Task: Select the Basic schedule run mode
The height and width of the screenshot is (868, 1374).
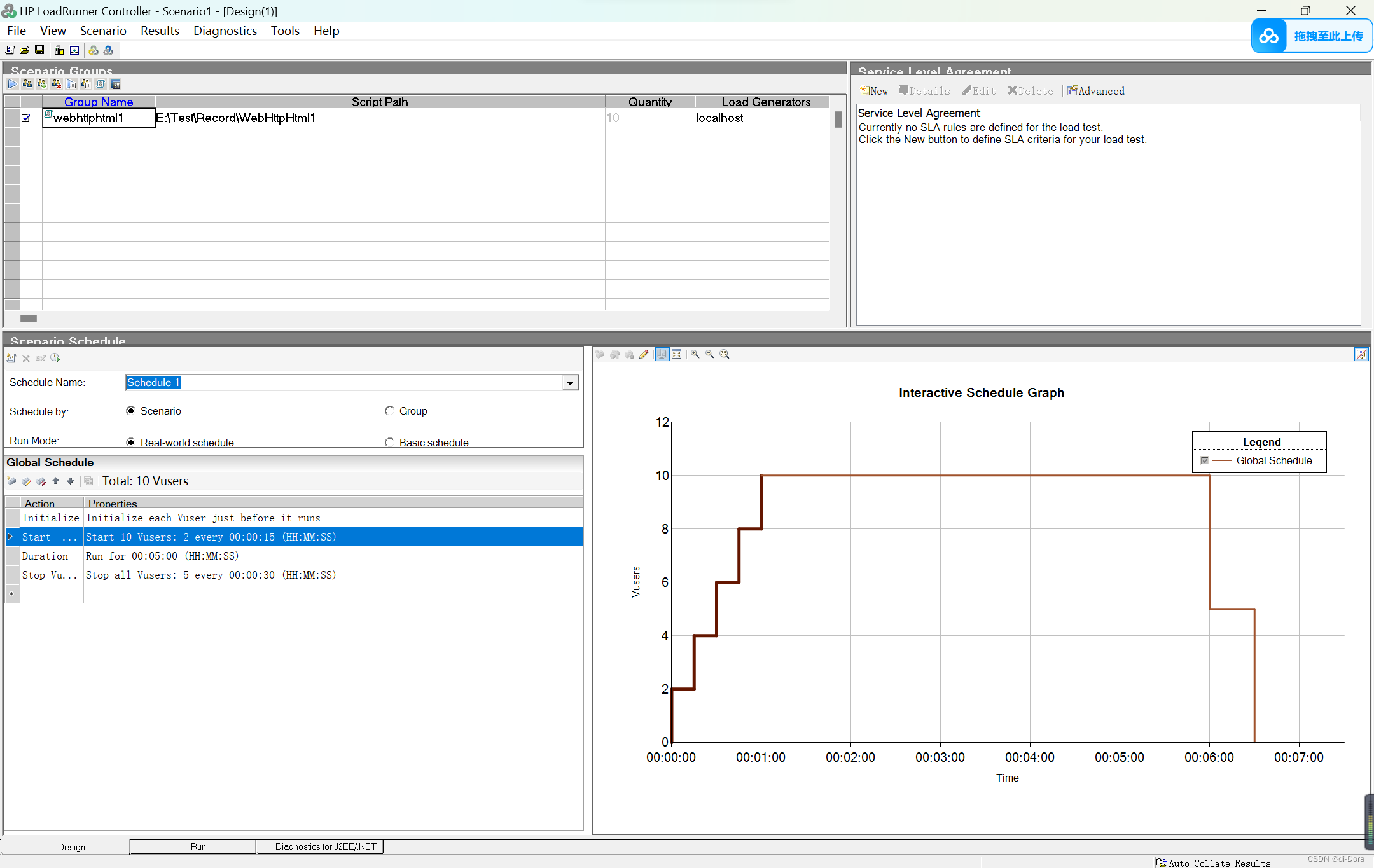Action: tap(389, 442)
